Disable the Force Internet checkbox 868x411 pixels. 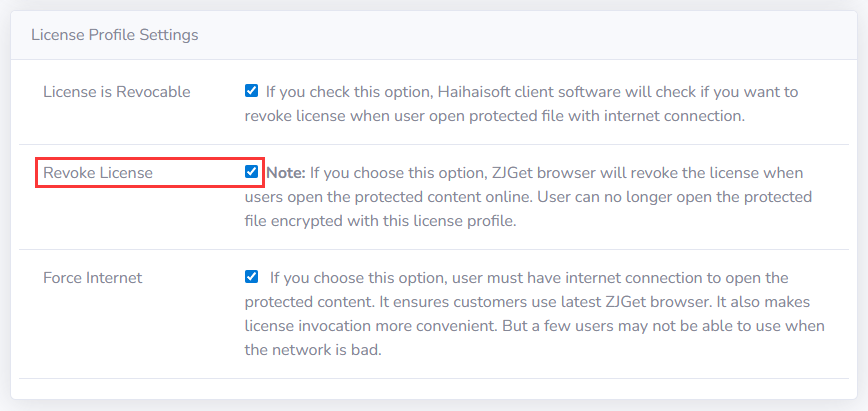tap(251, 277)
